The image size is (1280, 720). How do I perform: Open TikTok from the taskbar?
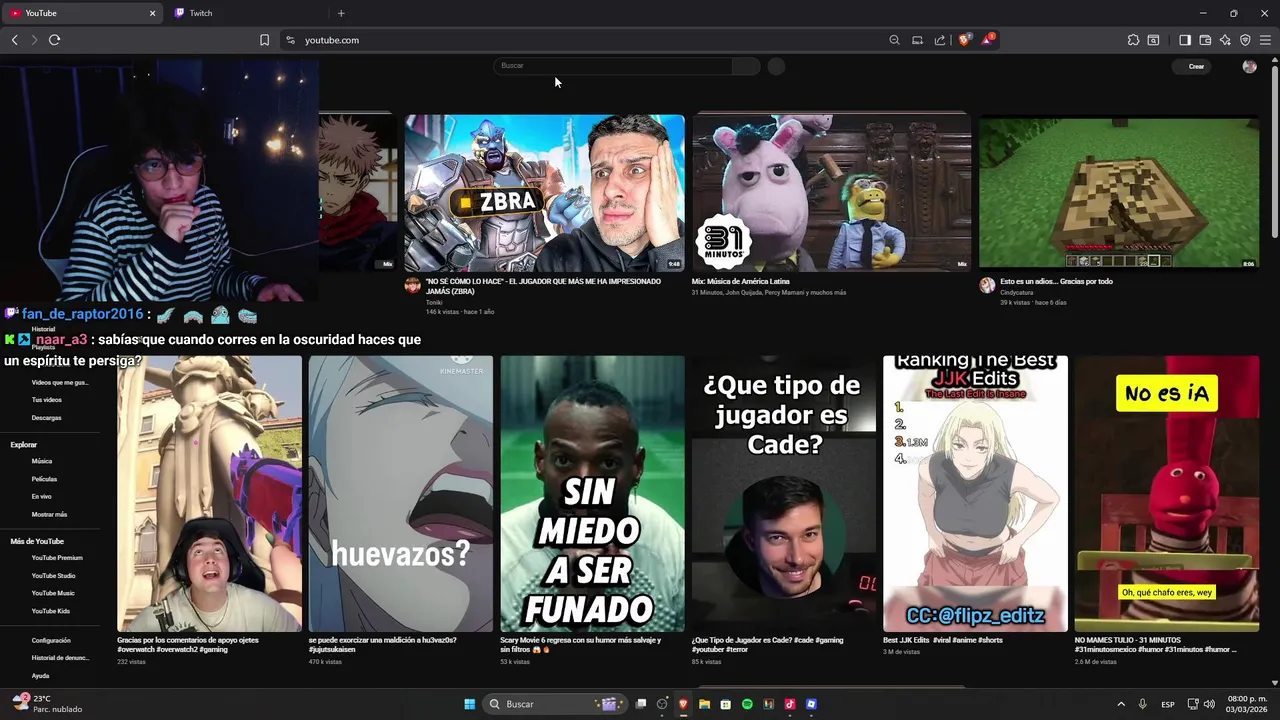click(x=790, y=704)
